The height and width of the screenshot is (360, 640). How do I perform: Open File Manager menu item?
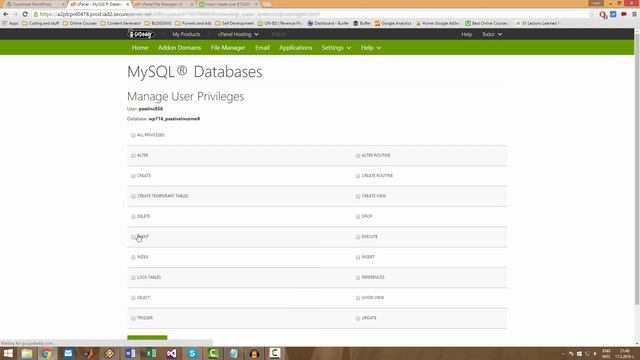coord(228,48)
